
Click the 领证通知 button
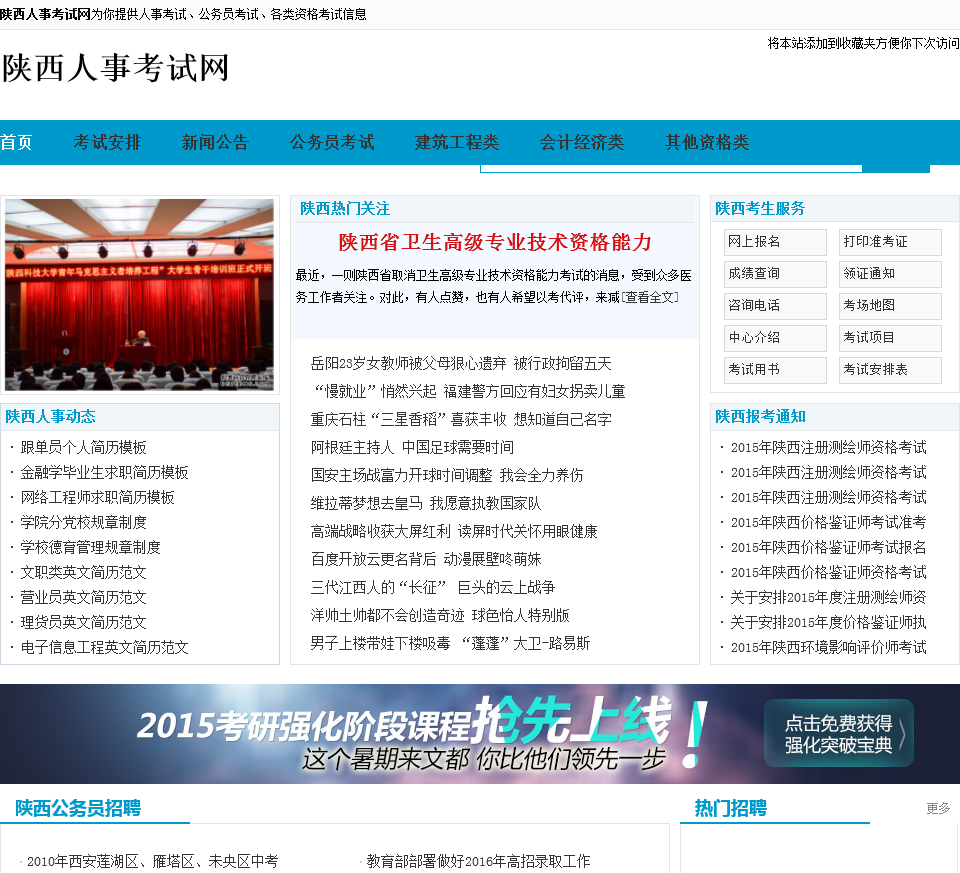tap(890, 274)
